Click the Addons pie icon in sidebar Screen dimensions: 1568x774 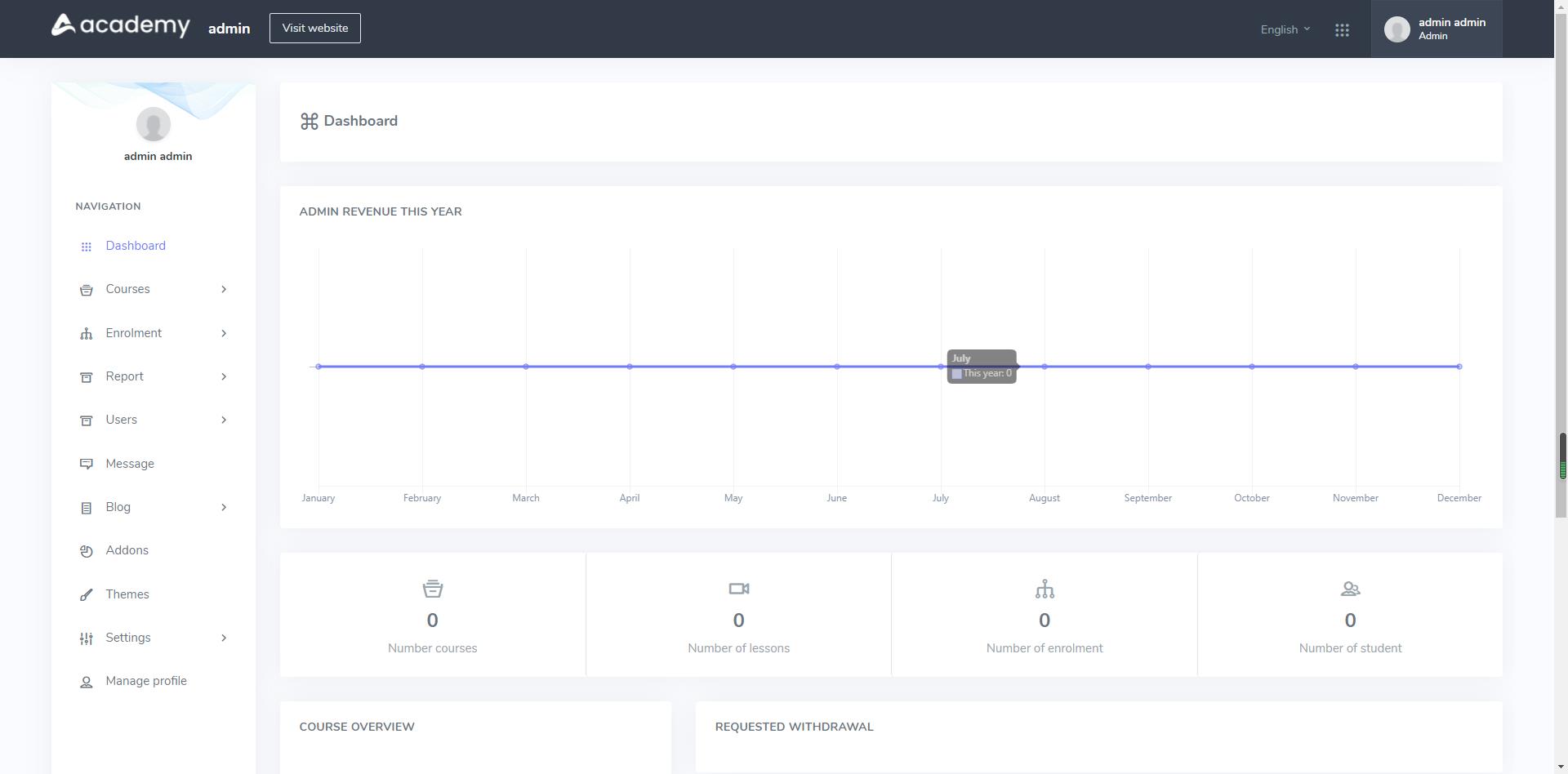(x=86, y=551)
